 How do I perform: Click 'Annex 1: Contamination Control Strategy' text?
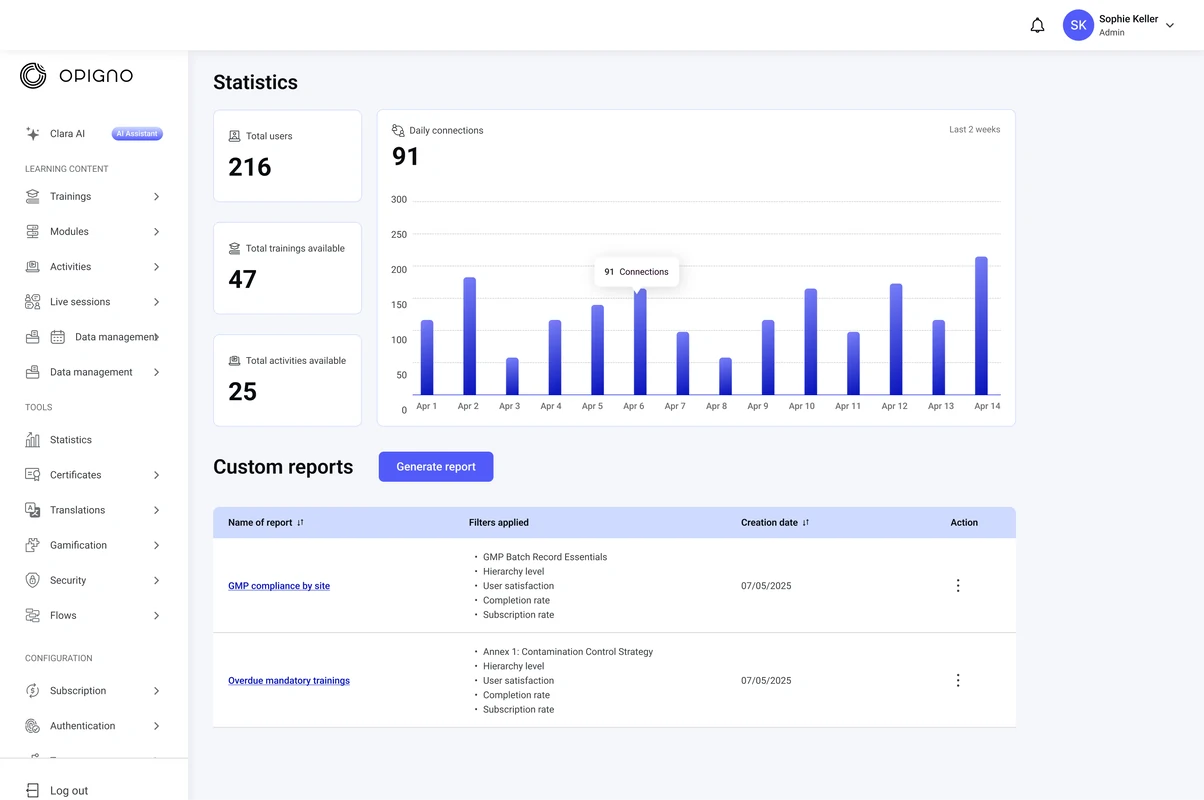(568, 652)
